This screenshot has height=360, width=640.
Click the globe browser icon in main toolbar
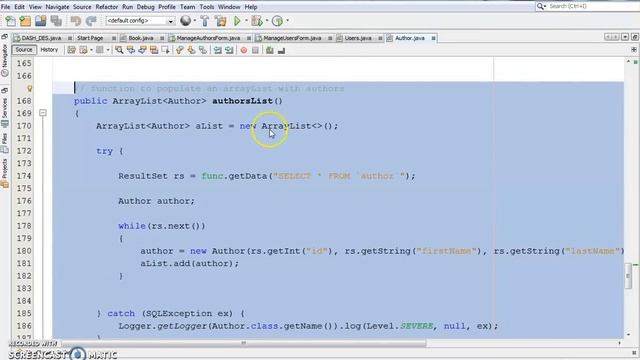tap(185, 21)
